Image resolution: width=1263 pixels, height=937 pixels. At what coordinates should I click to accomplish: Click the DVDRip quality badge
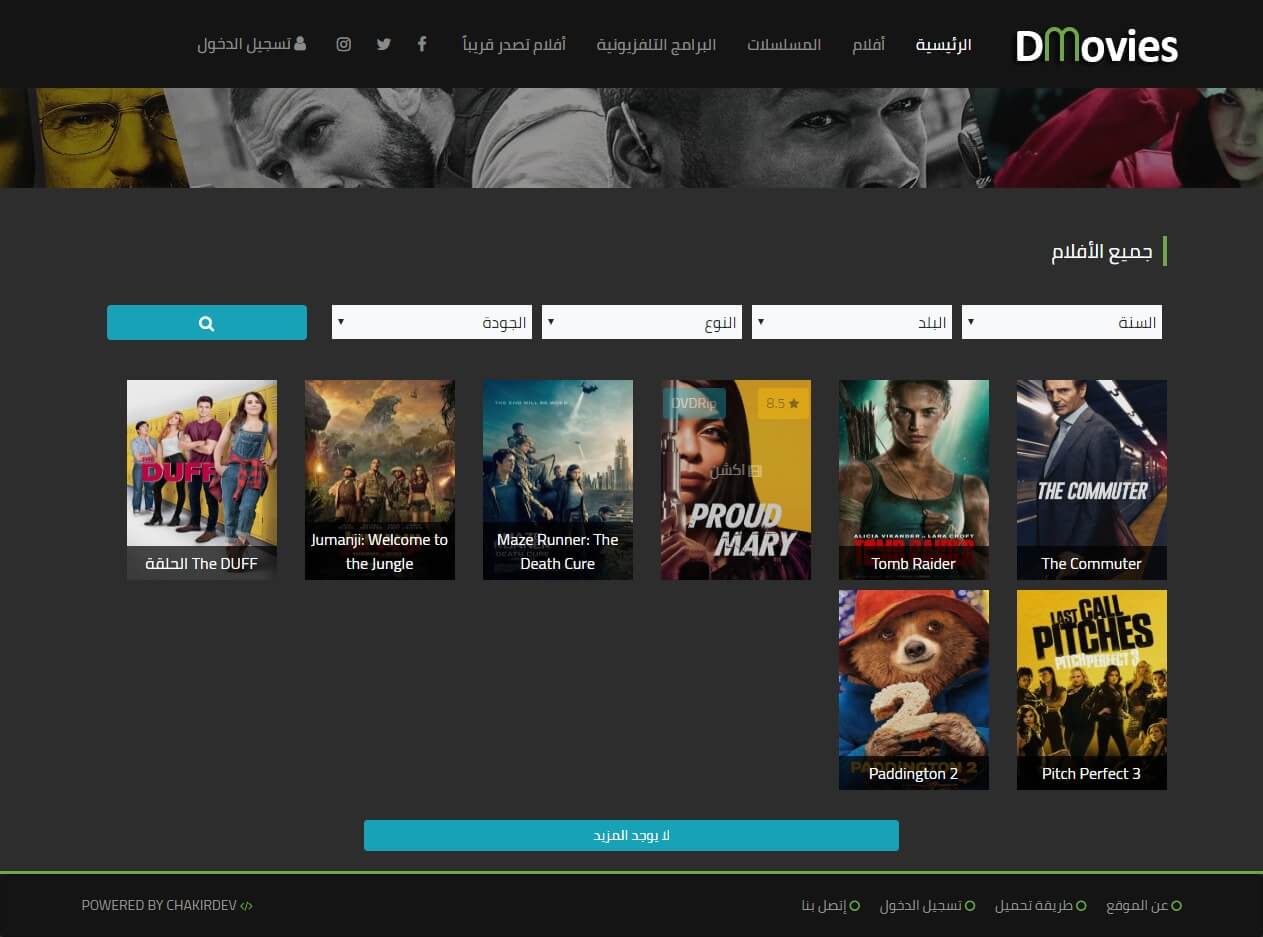tap(693, 404)
